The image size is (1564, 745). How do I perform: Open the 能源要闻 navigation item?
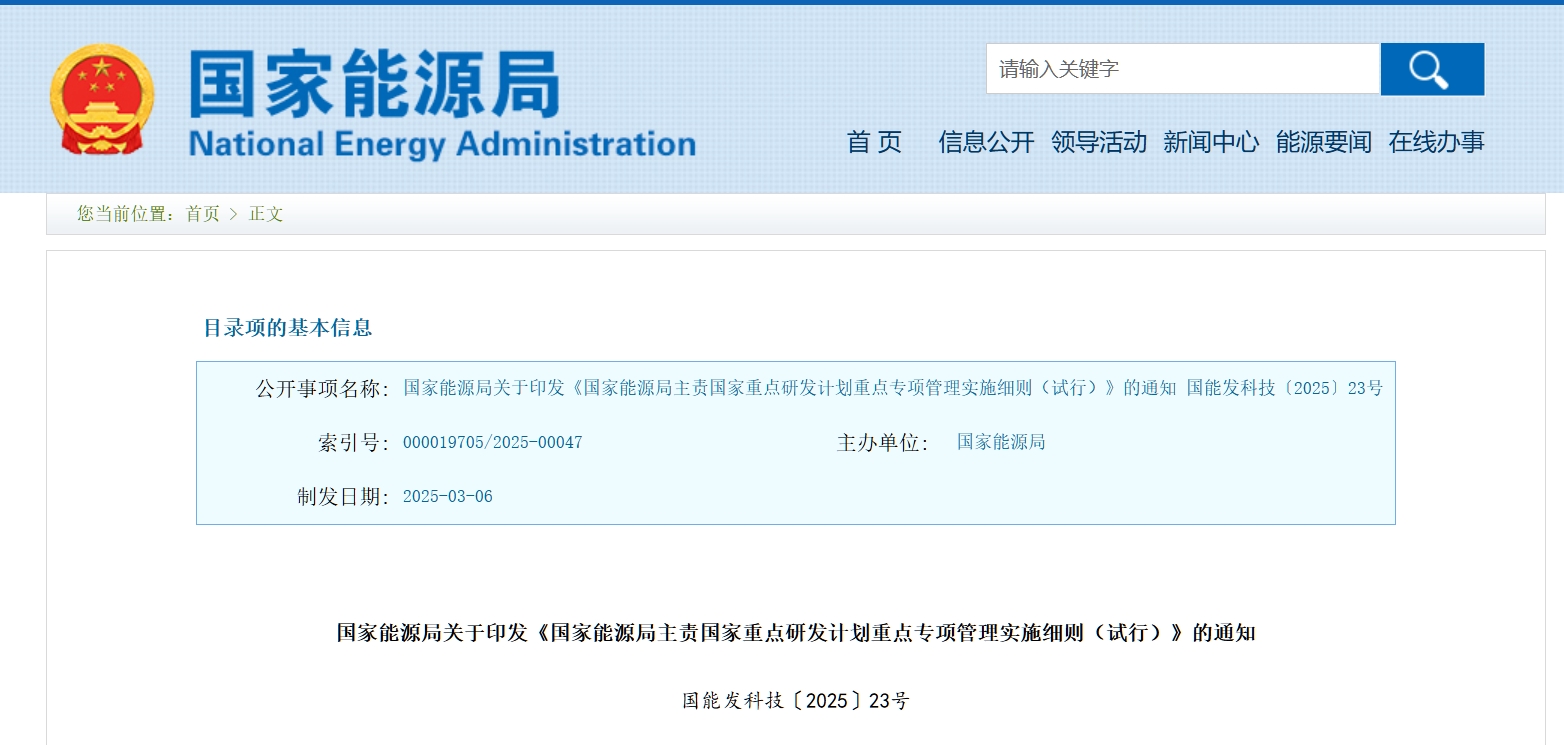(x=1323, y=142)
